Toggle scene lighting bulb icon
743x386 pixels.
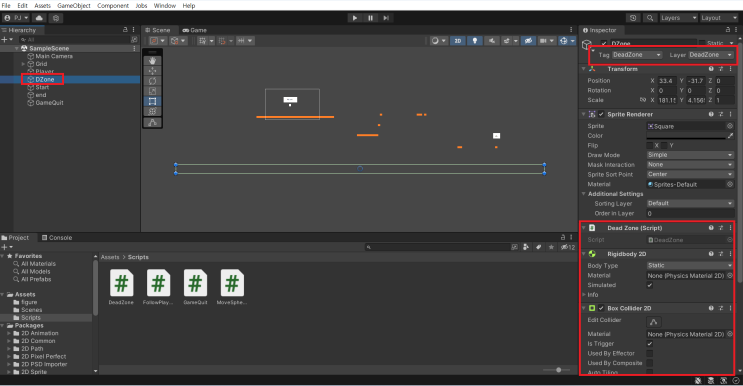pos(475,41)
